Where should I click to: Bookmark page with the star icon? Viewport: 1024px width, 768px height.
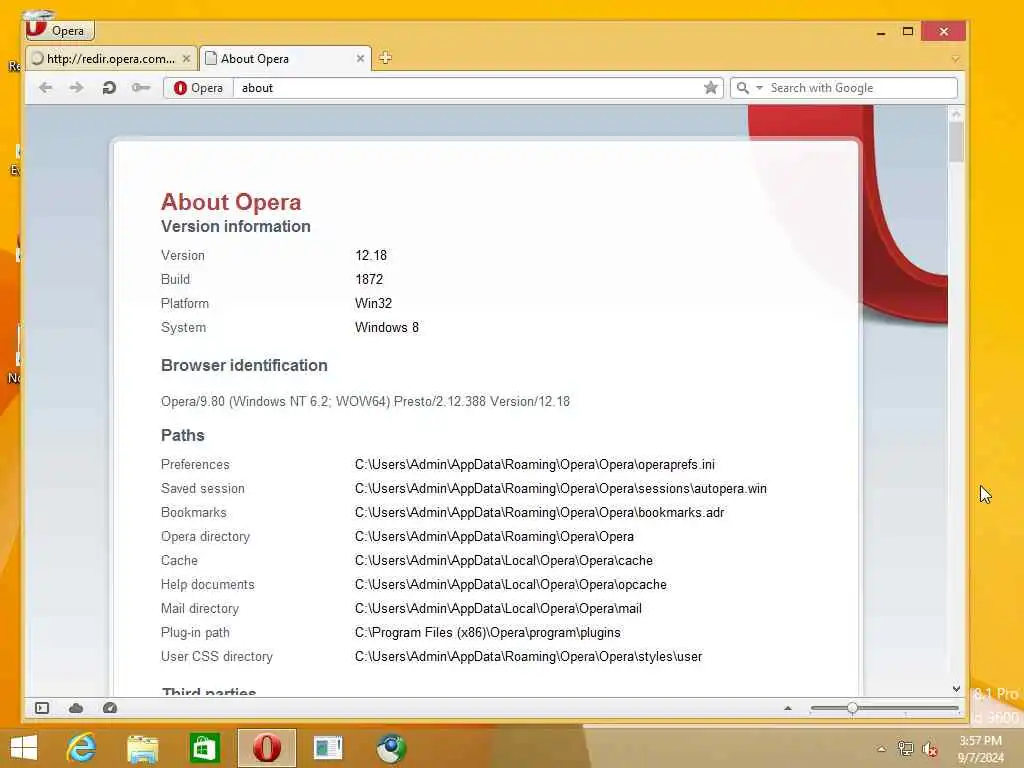711,88
